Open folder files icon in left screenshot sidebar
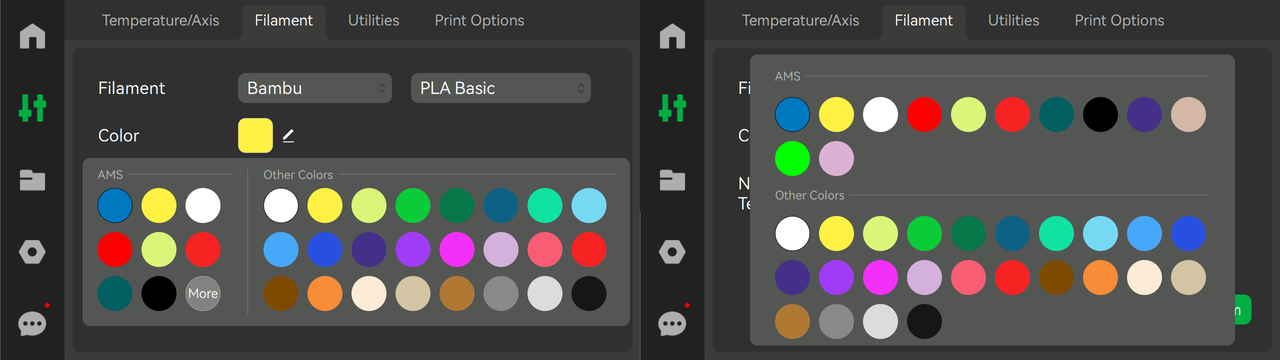1280x360 pixels. point(32,180)
